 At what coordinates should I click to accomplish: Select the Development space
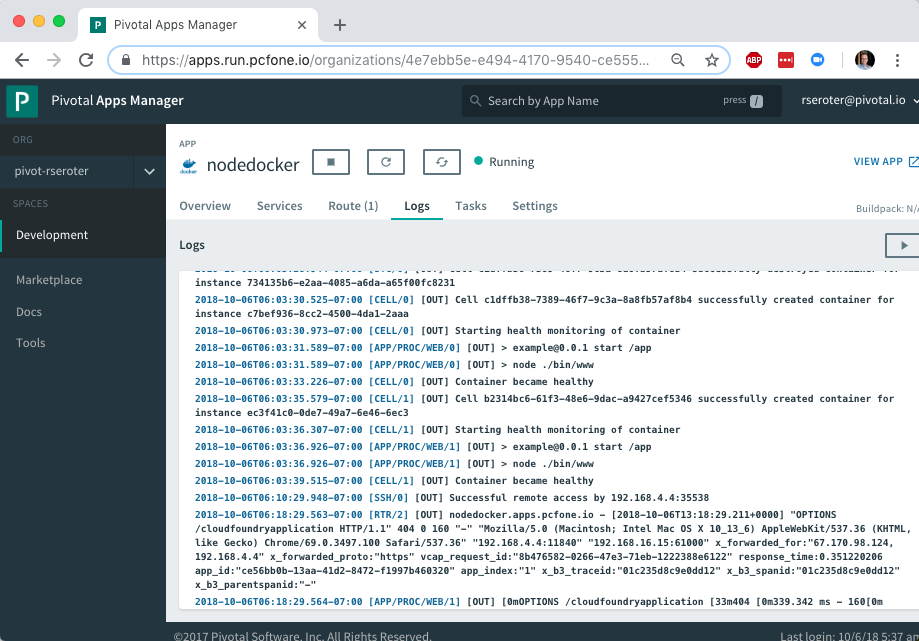click(52, 235)
